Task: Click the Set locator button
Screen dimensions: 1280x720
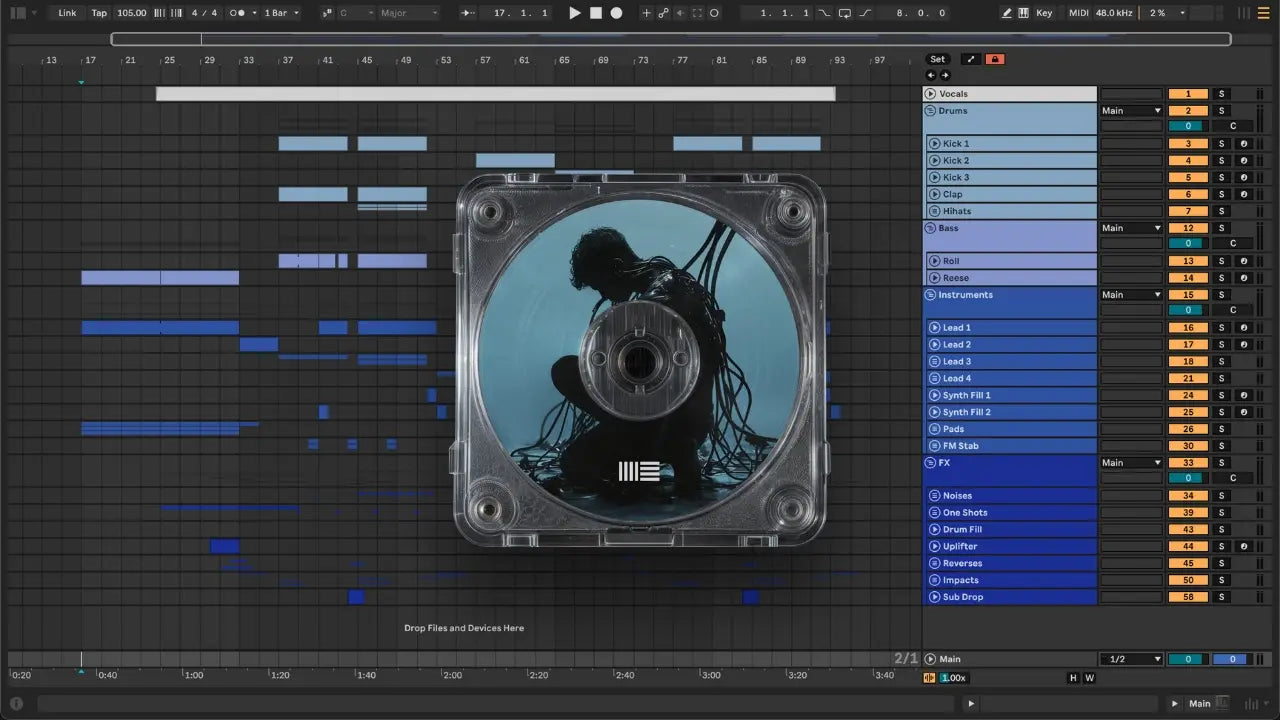Action: (x=937, y=59)
